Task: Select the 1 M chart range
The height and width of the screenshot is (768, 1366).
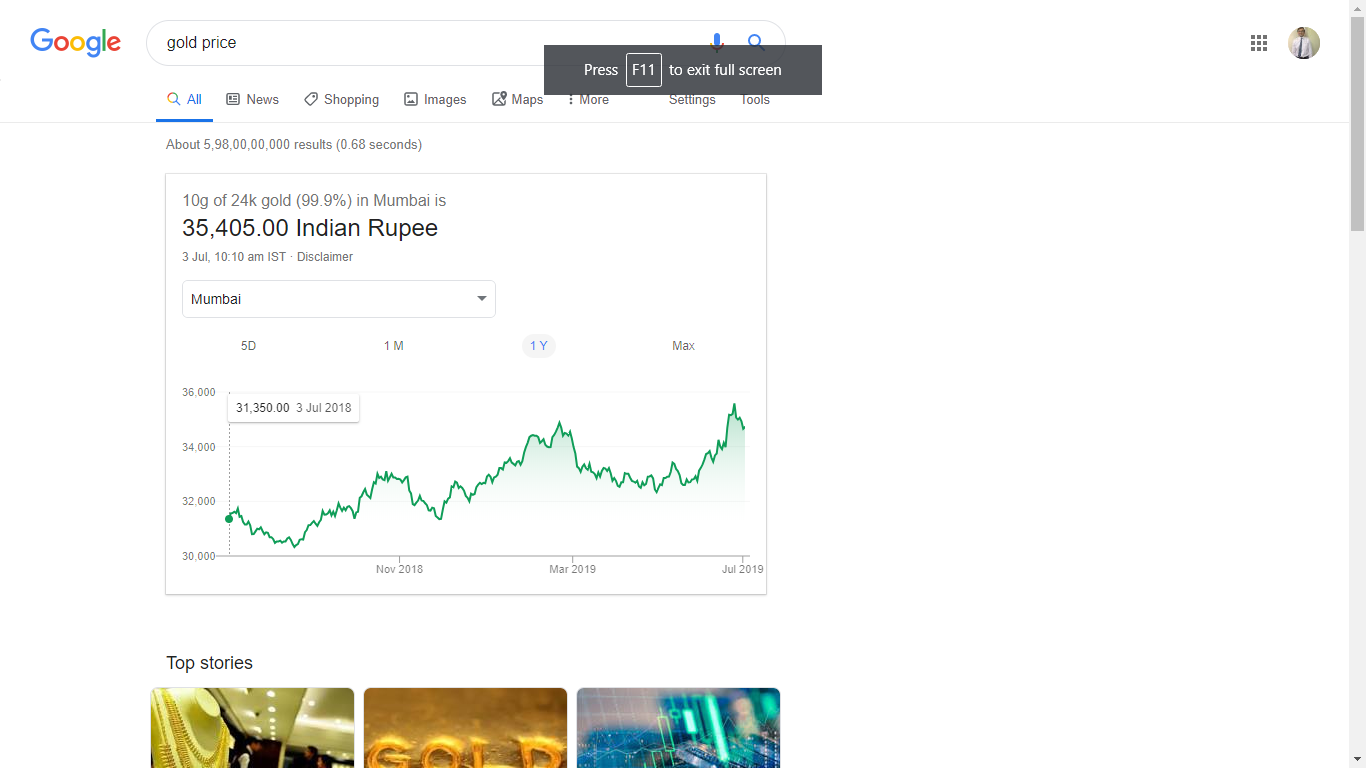Action: point(394,346)
